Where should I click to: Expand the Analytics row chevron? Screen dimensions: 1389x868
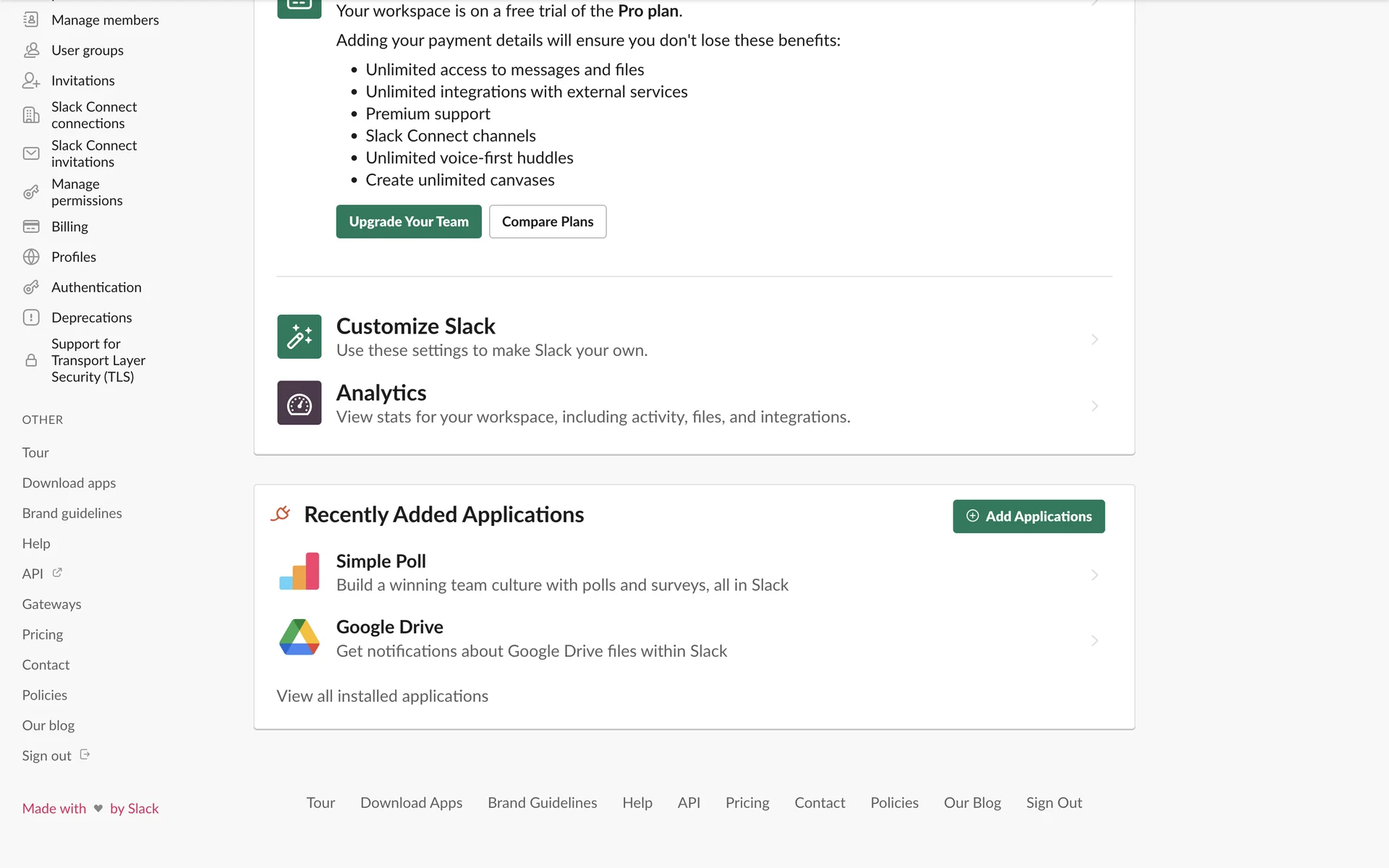(x=1094, y=406)
